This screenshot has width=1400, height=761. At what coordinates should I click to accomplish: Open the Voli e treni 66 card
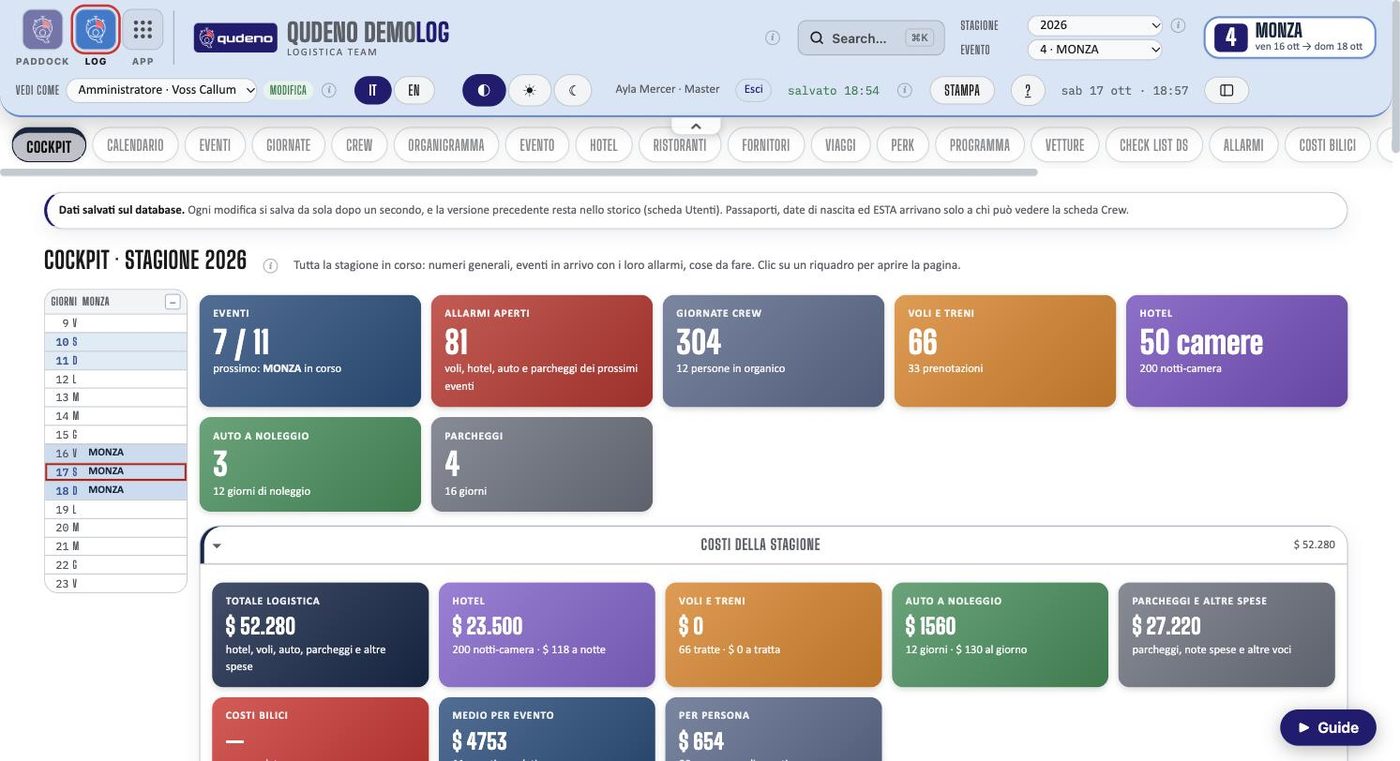tap(1005, 351)
